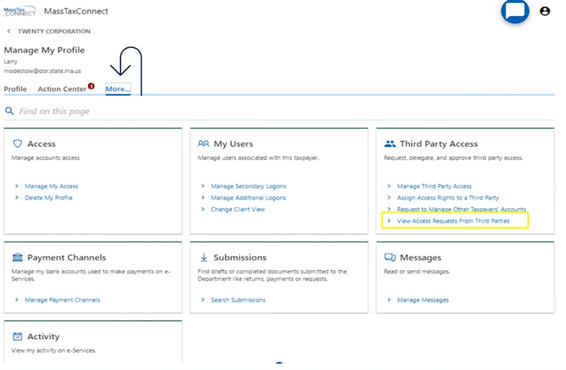Click the Third Party Access group icon
This screenshot has width=566, height=370.
point(390,144)
